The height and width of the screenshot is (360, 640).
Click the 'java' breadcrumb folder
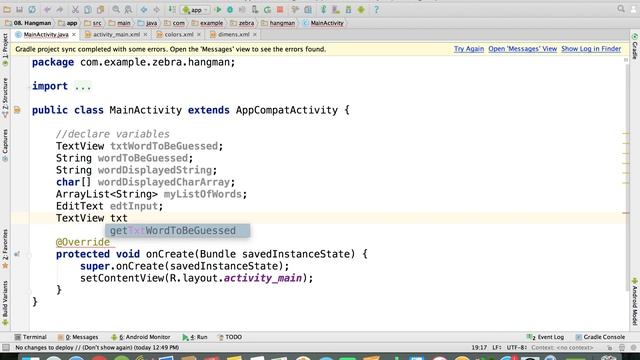[147, 23]
